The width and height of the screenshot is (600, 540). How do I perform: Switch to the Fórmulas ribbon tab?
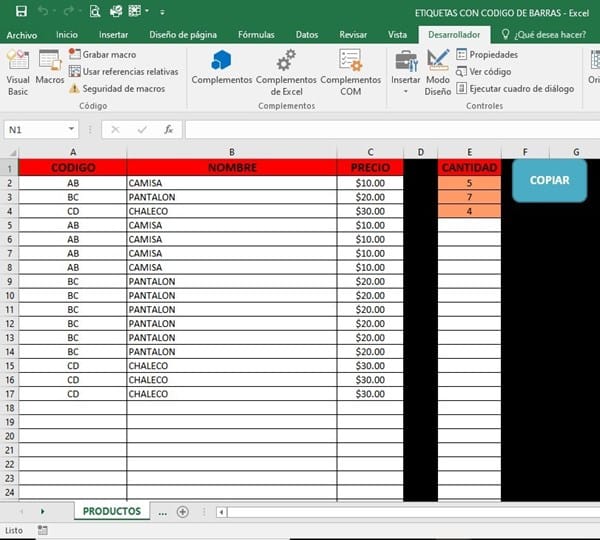pyautogui.click(x=256, y=35)
